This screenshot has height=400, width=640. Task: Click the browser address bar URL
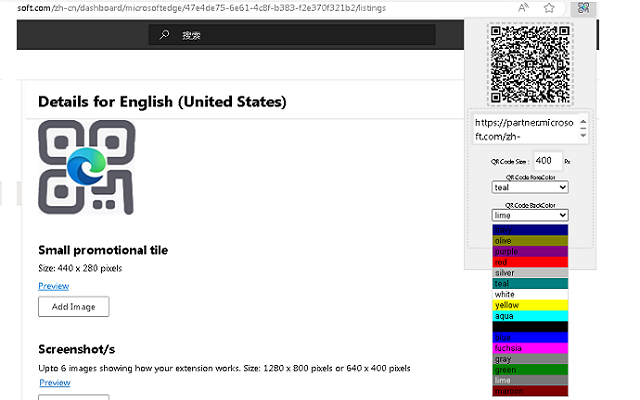pos(202,8)
